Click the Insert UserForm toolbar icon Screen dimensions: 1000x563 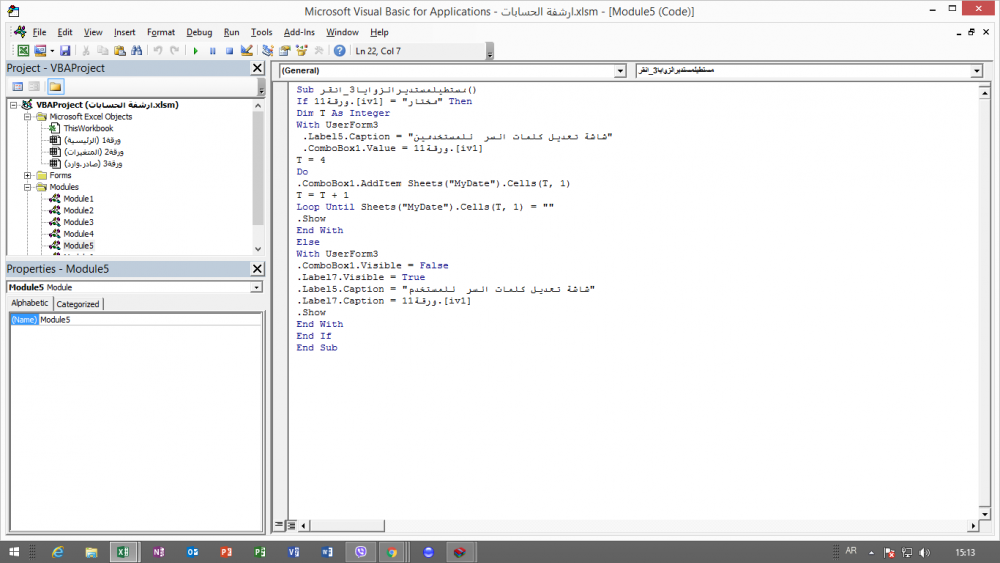coord(40,51)
